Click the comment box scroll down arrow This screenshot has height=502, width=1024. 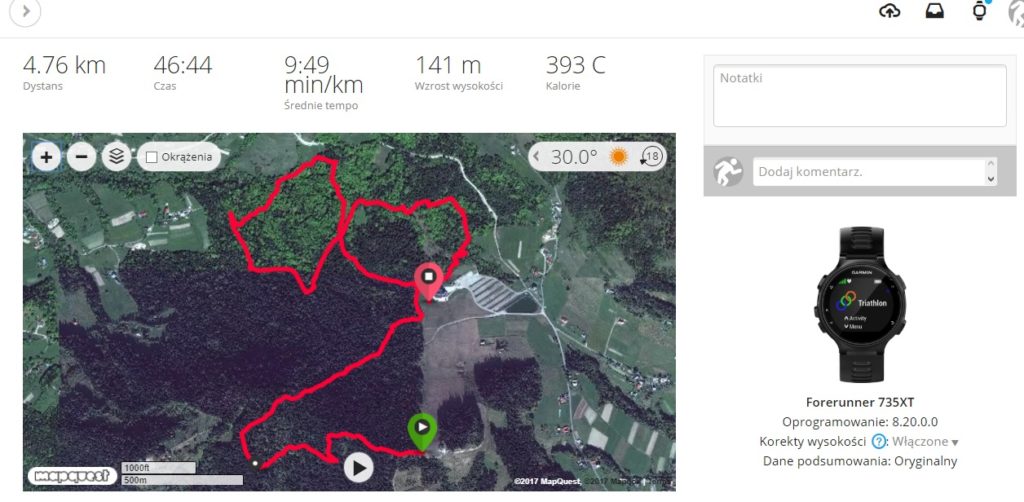pyautogui.click(x=991, y=179)
